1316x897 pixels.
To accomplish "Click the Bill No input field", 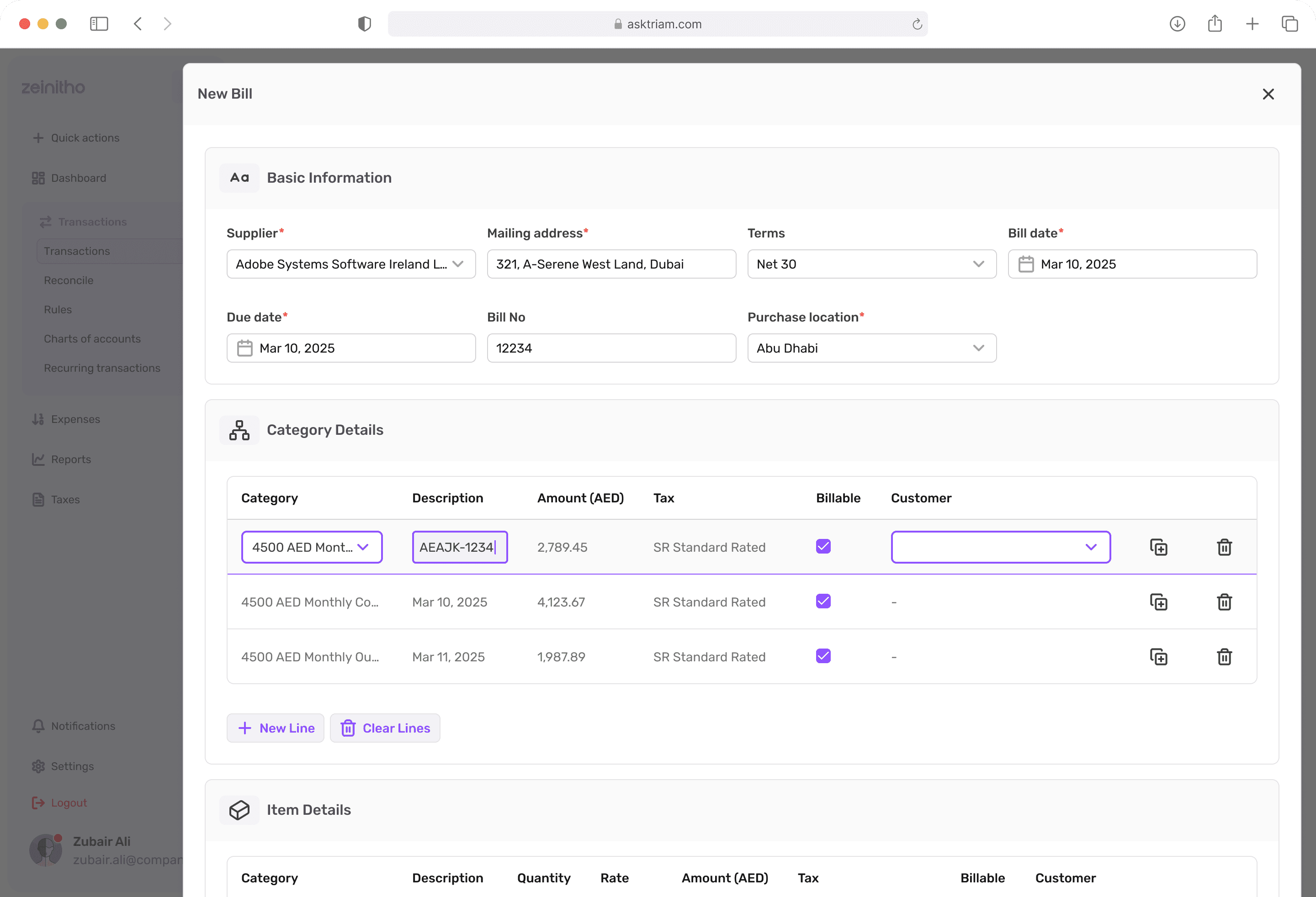I will point(611,348).
